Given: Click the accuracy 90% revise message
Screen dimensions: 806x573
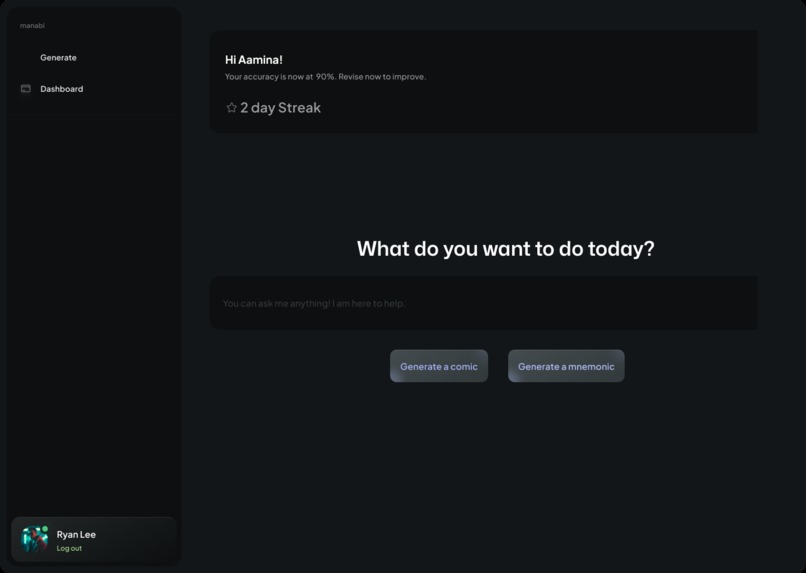Looking at the screenshot, I should click(x=325, y=77).
